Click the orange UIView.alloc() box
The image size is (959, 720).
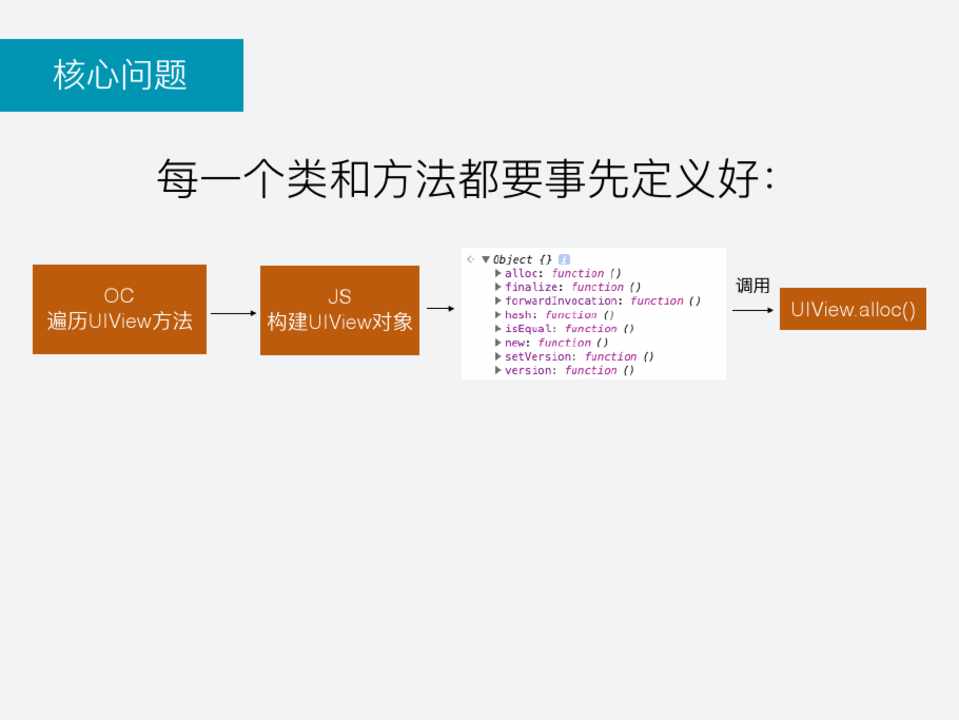852,309
